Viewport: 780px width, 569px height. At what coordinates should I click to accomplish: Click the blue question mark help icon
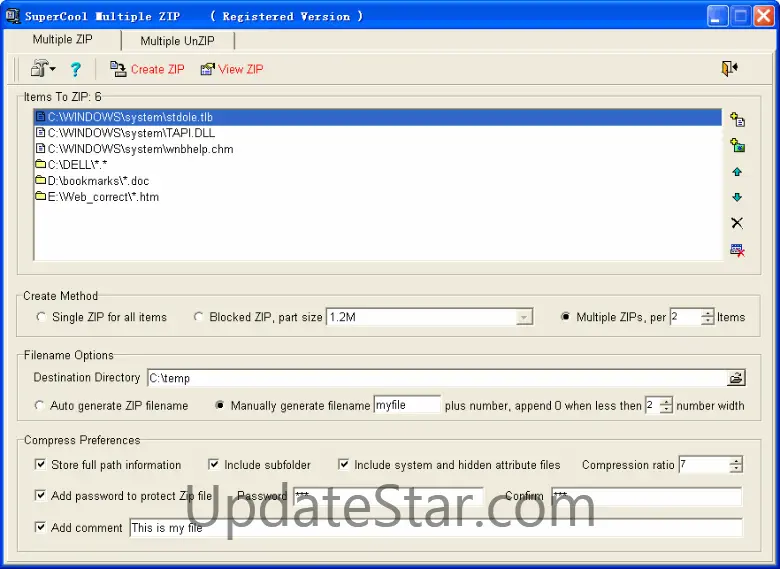point(76,69)
